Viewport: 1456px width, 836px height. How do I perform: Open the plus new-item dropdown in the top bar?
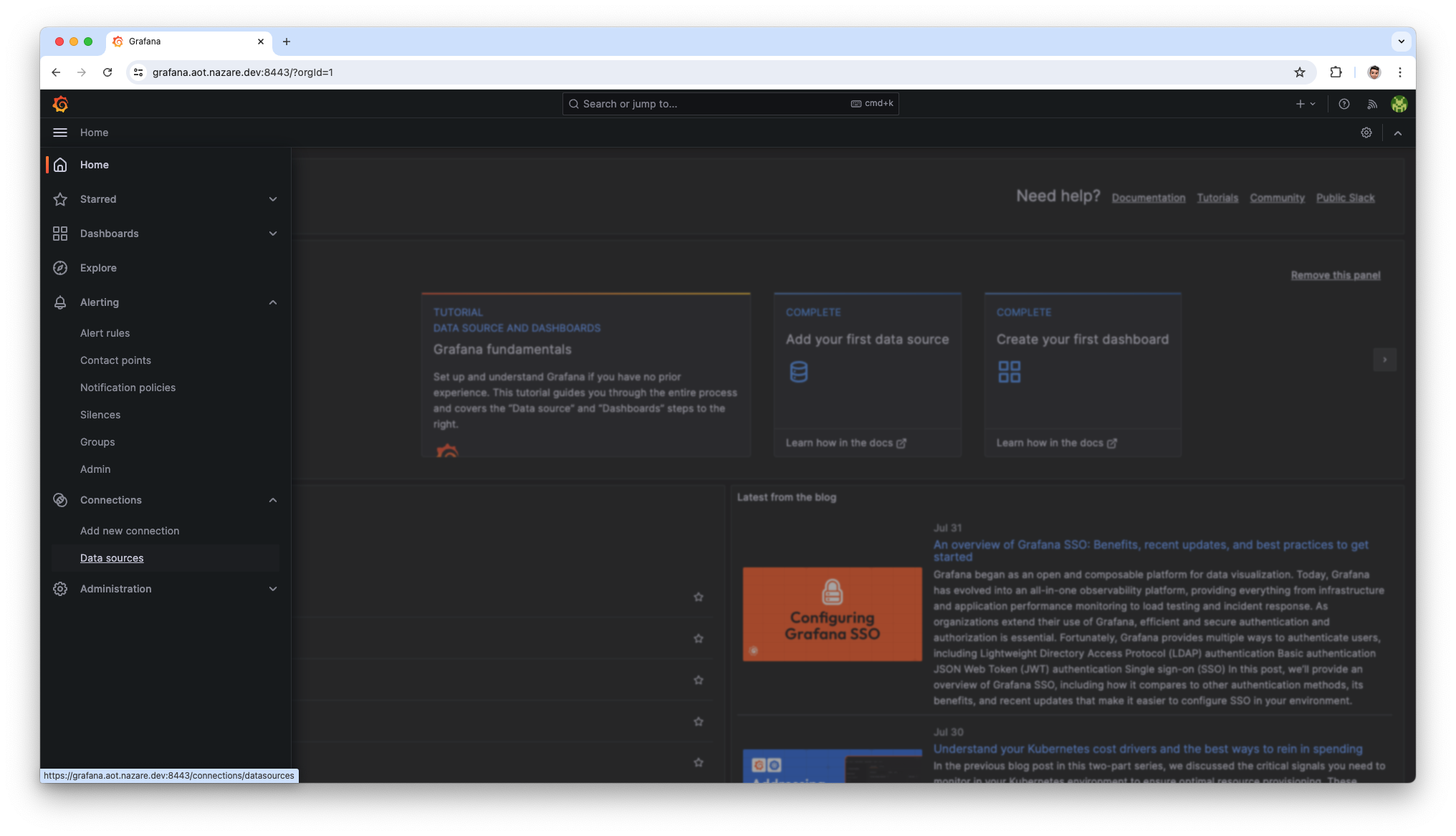(x=1306, y=104)
